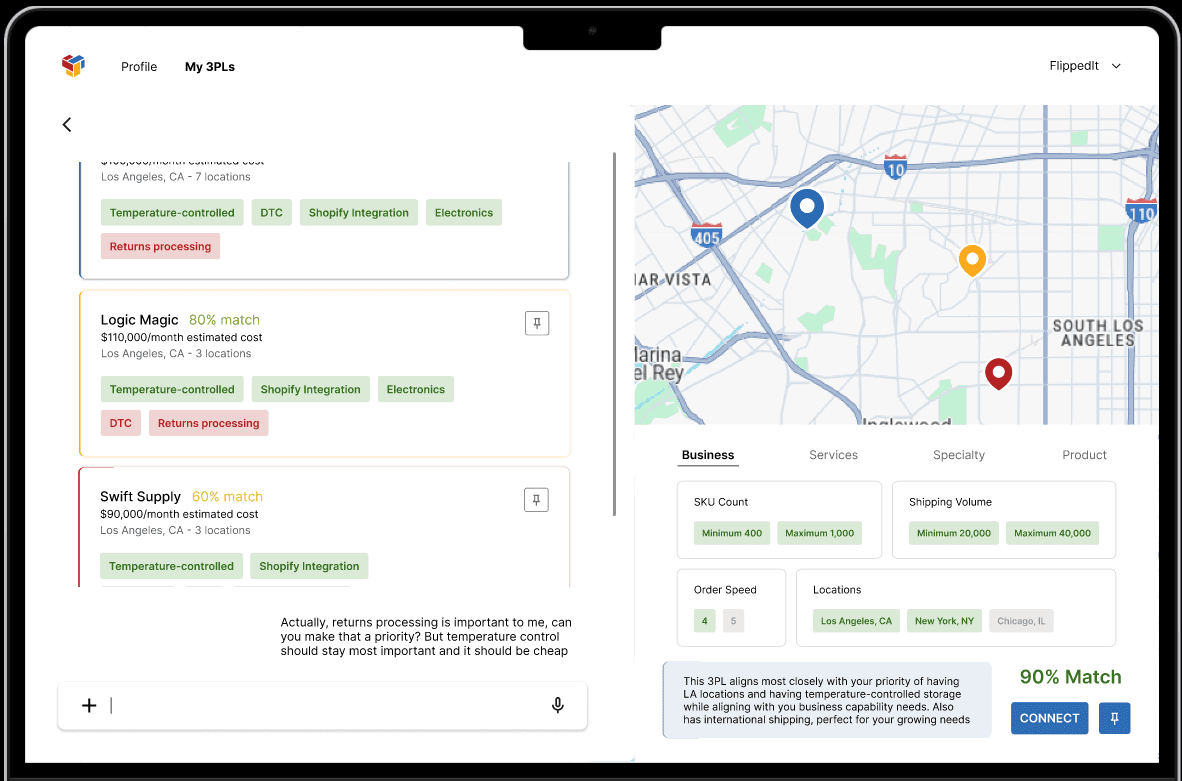The height and width of the screenshot is (781, 1182).
Task: Toggle the Los Angeles, CA location chip
Action: point(856,621)
